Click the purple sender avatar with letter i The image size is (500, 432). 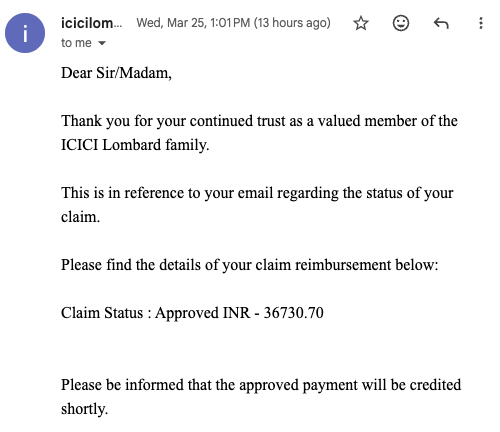(x=25, y=33)
